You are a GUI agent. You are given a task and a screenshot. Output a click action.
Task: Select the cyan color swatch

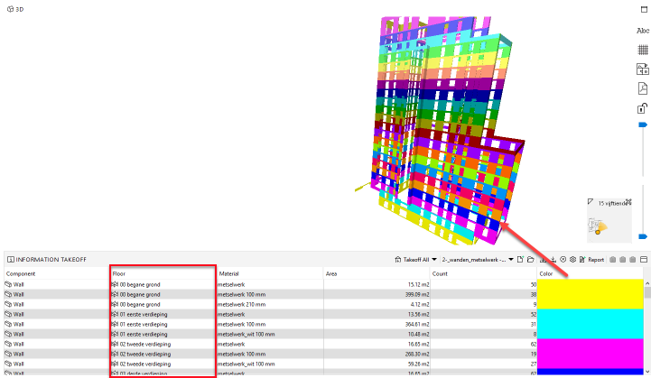590,324
